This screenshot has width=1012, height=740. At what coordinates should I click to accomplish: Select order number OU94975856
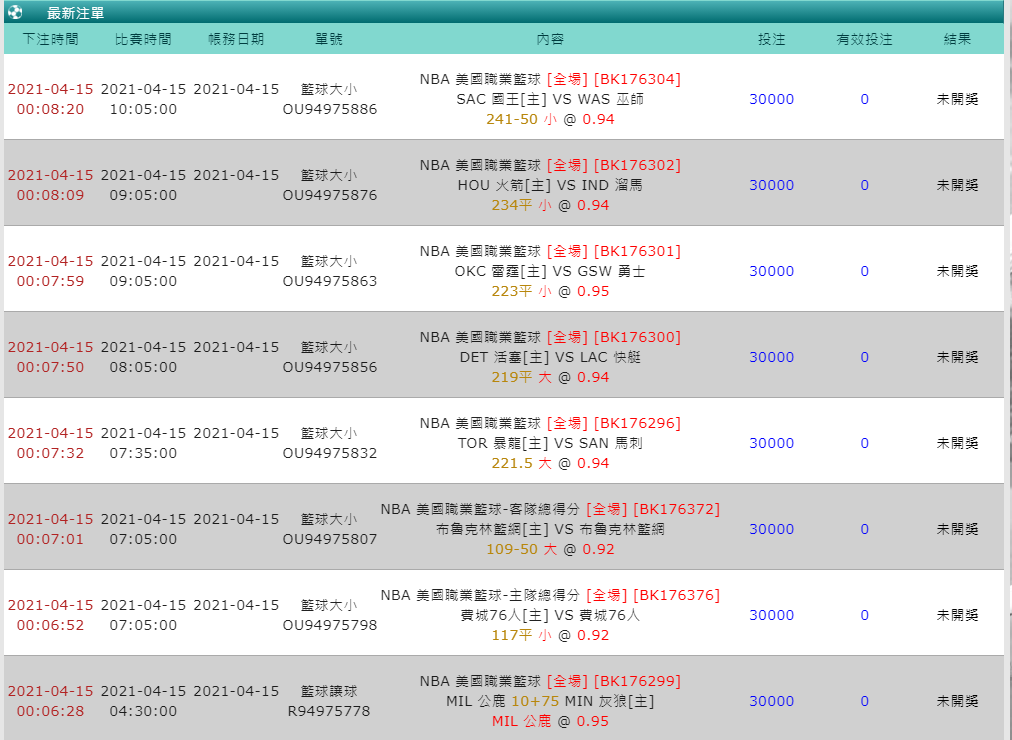[330, 367]
